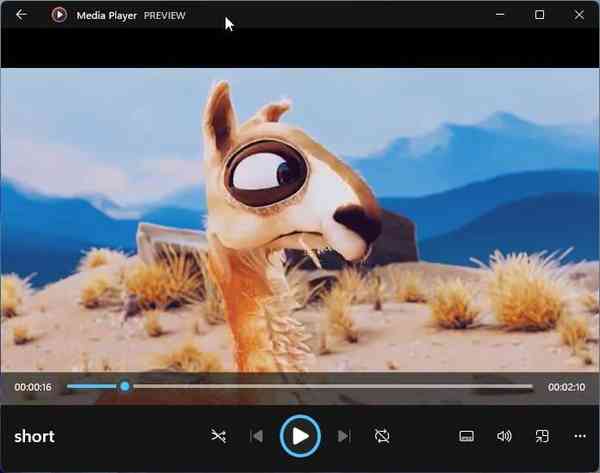
Task: Go back with the arrow button
Action: (22, 15)
